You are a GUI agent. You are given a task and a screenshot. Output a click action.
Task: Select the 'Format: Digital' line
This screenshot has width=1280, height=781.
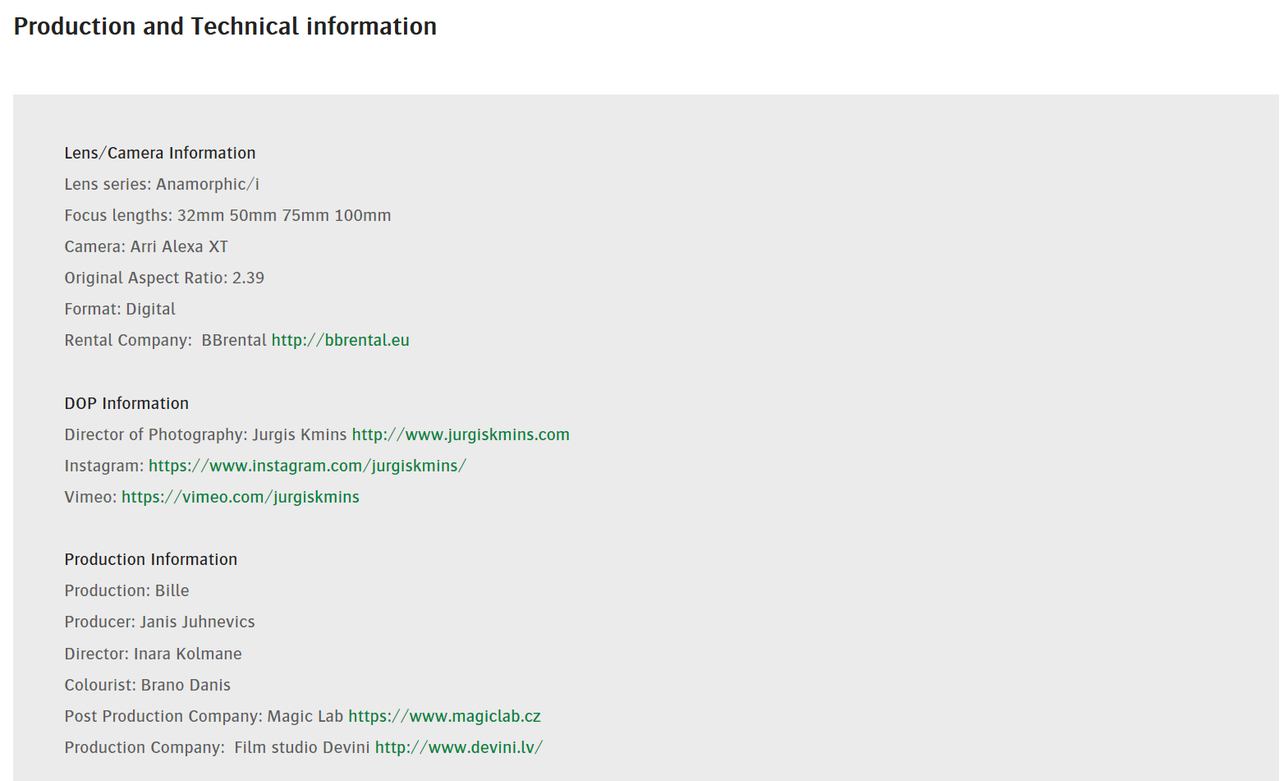tap(120, 309)
